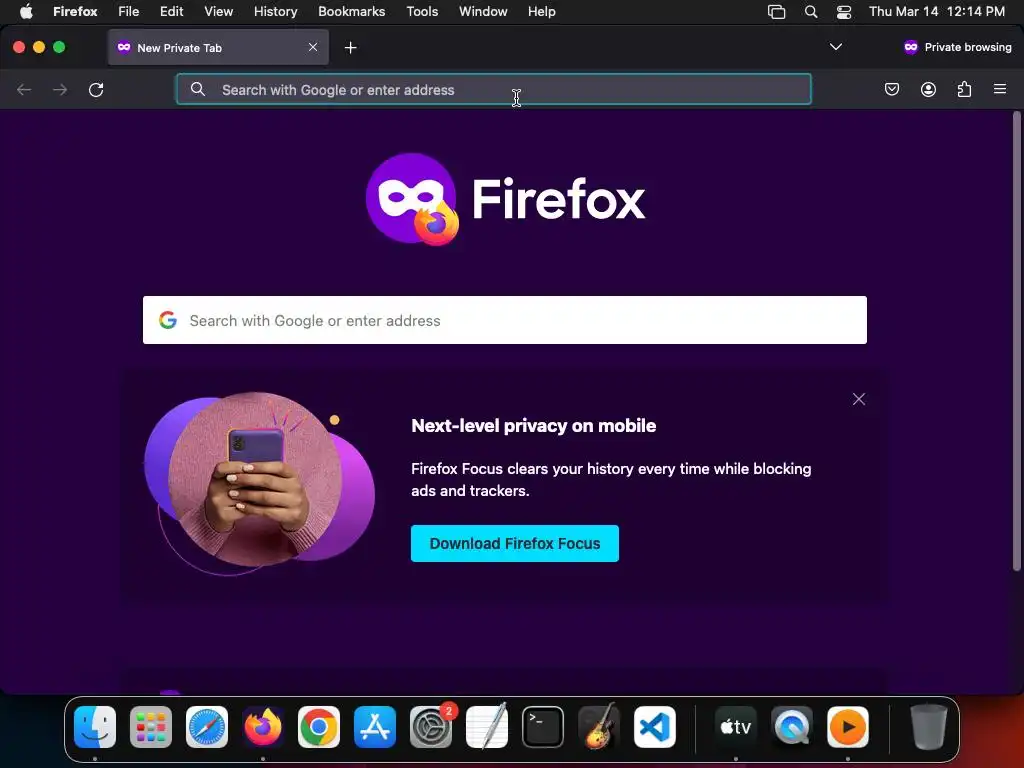Open a new tab with plus button
The image size is (1024, 768).
click(x=351, y=48)
